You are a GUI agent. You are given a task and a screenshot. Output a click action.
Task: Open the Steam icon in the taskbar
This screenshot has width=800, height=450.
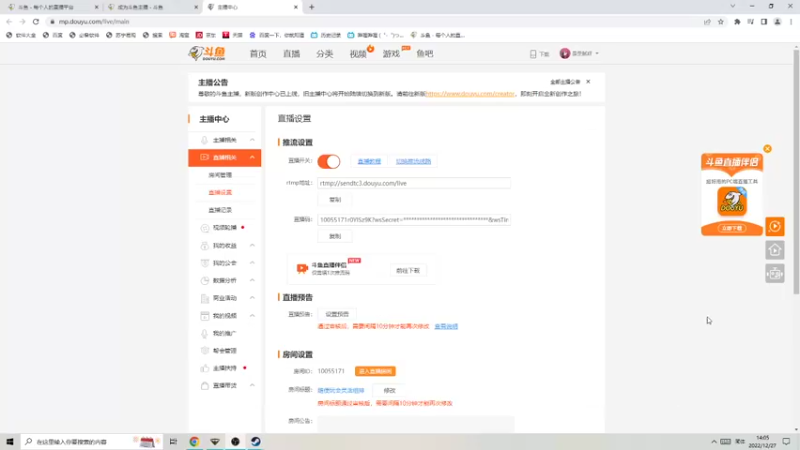pyautogui.click(x=256, y=441)
